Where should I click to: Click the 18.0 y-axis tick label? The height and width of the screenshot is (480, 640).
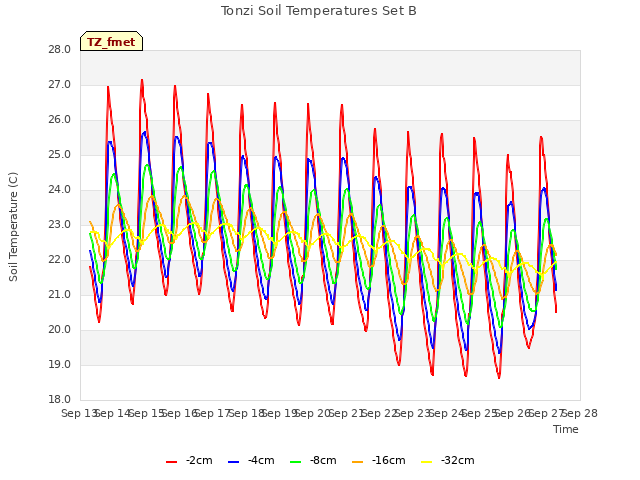pyautogui.click(x=60, y=399)
